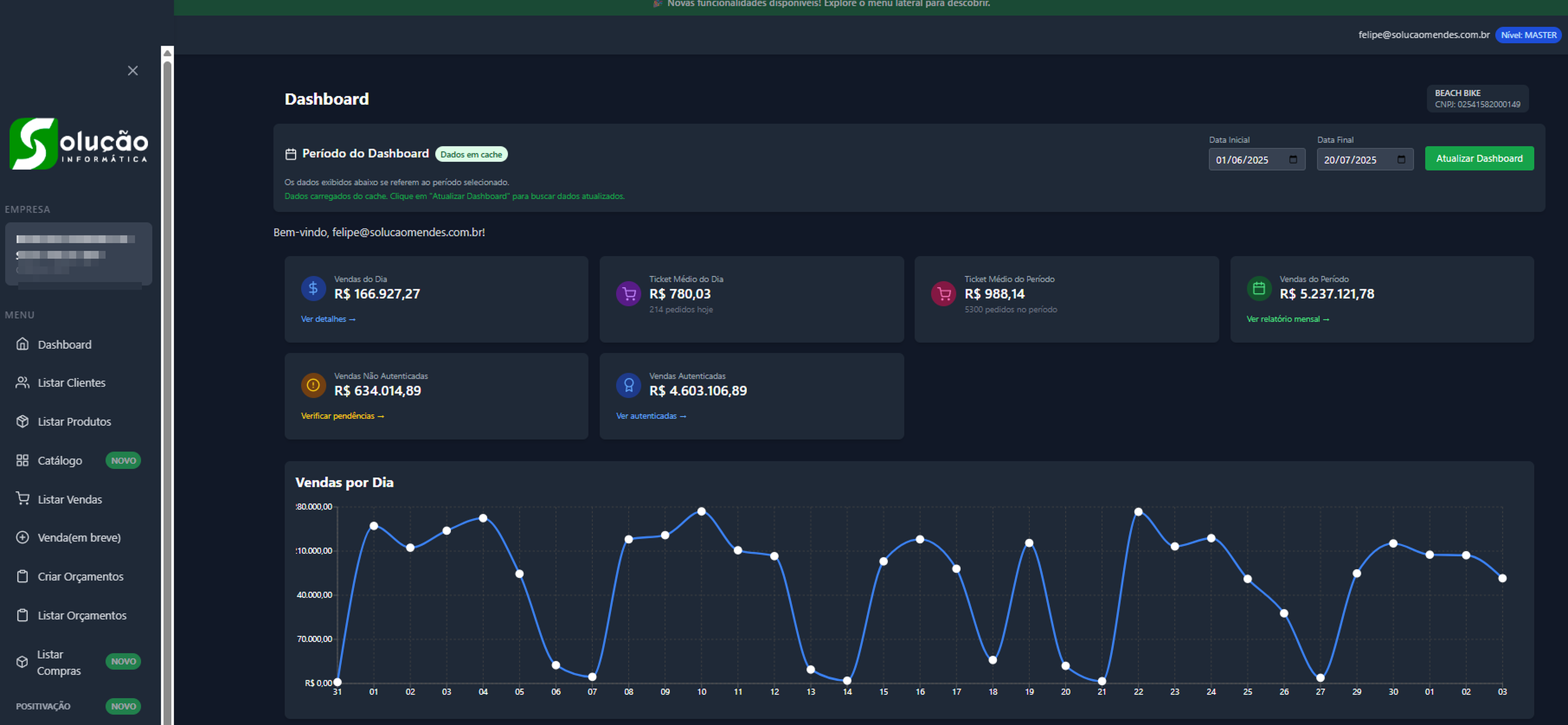Select the Dashboard home icon in the sidebar

[x=22, y=344]
